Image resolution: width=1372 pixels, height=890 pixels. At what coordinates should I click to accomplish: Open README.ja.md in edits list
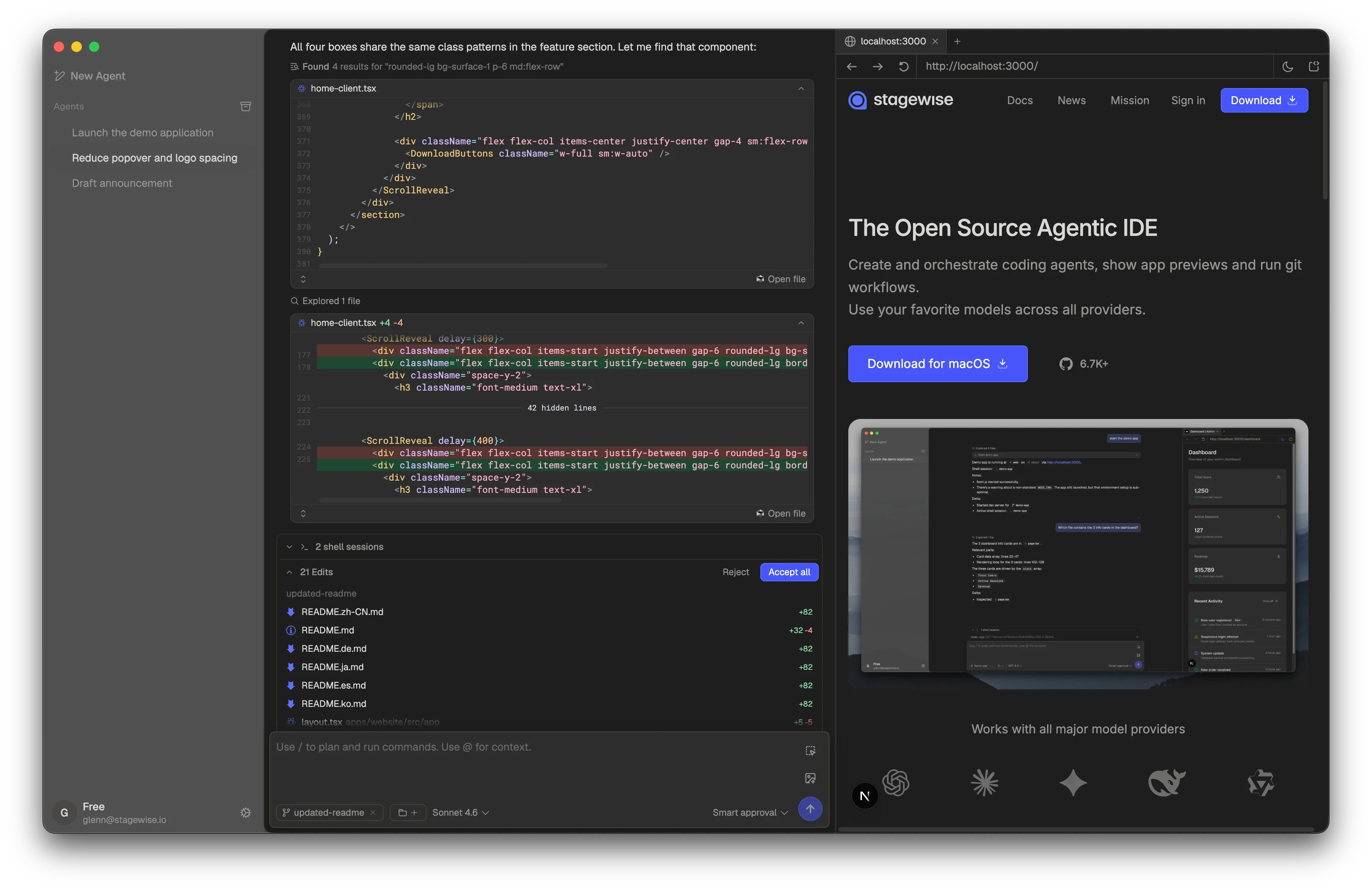[x=549, y=667]
